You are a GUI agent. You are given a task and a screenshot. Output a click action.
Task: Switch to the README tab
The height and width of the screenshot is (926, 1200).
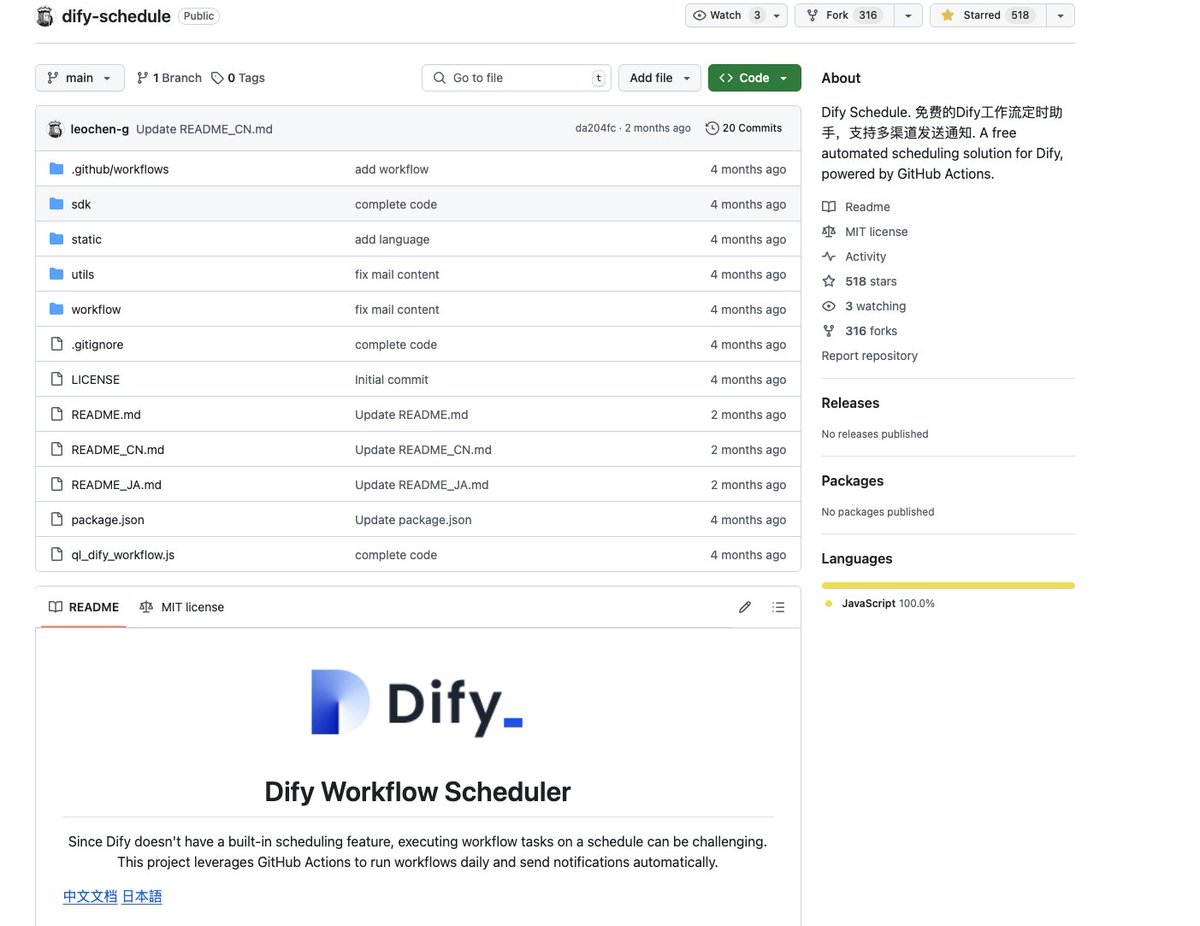point(84,607)
